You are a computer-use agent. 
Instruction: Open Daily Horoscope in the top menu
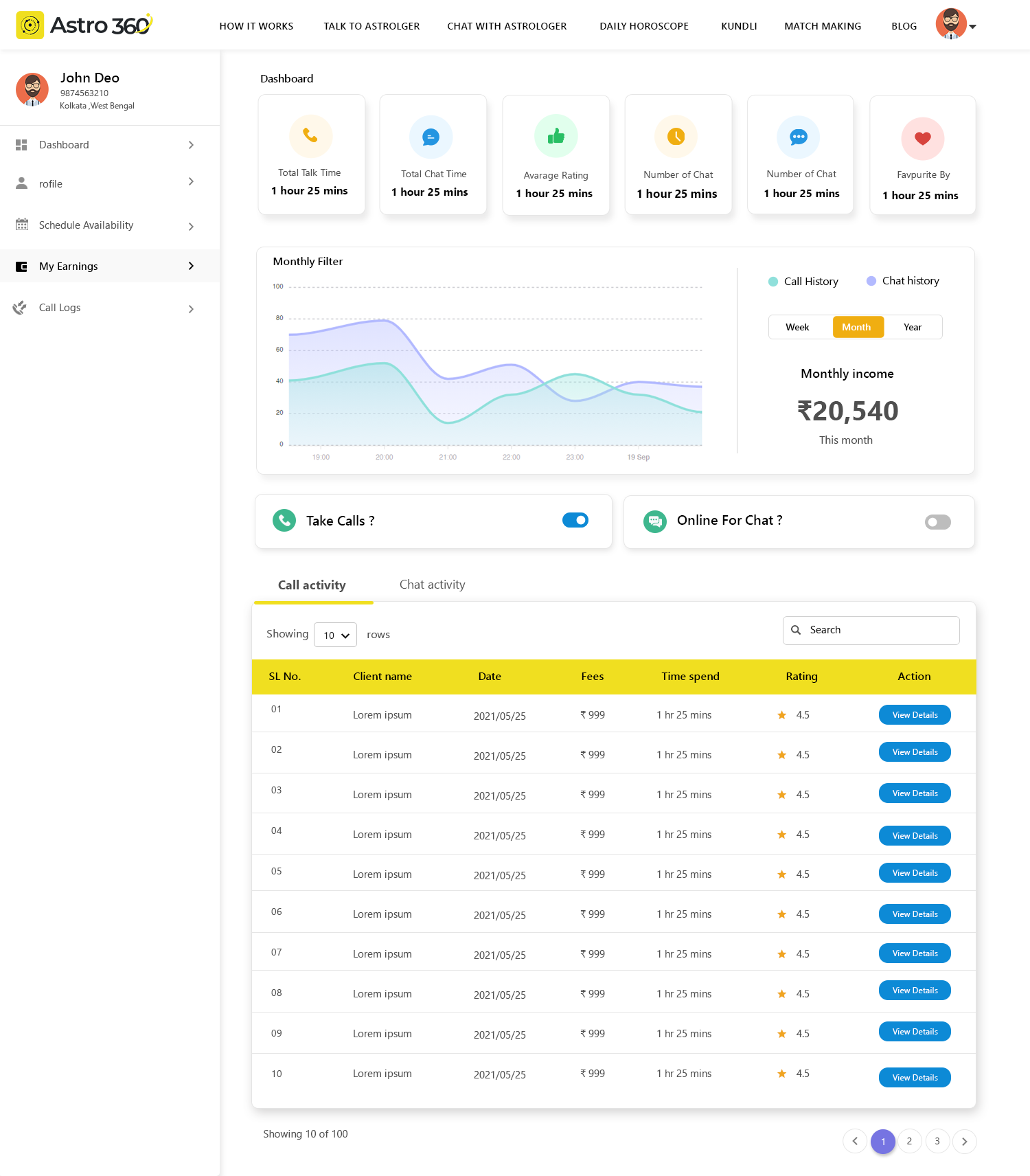tap(643, 26)
